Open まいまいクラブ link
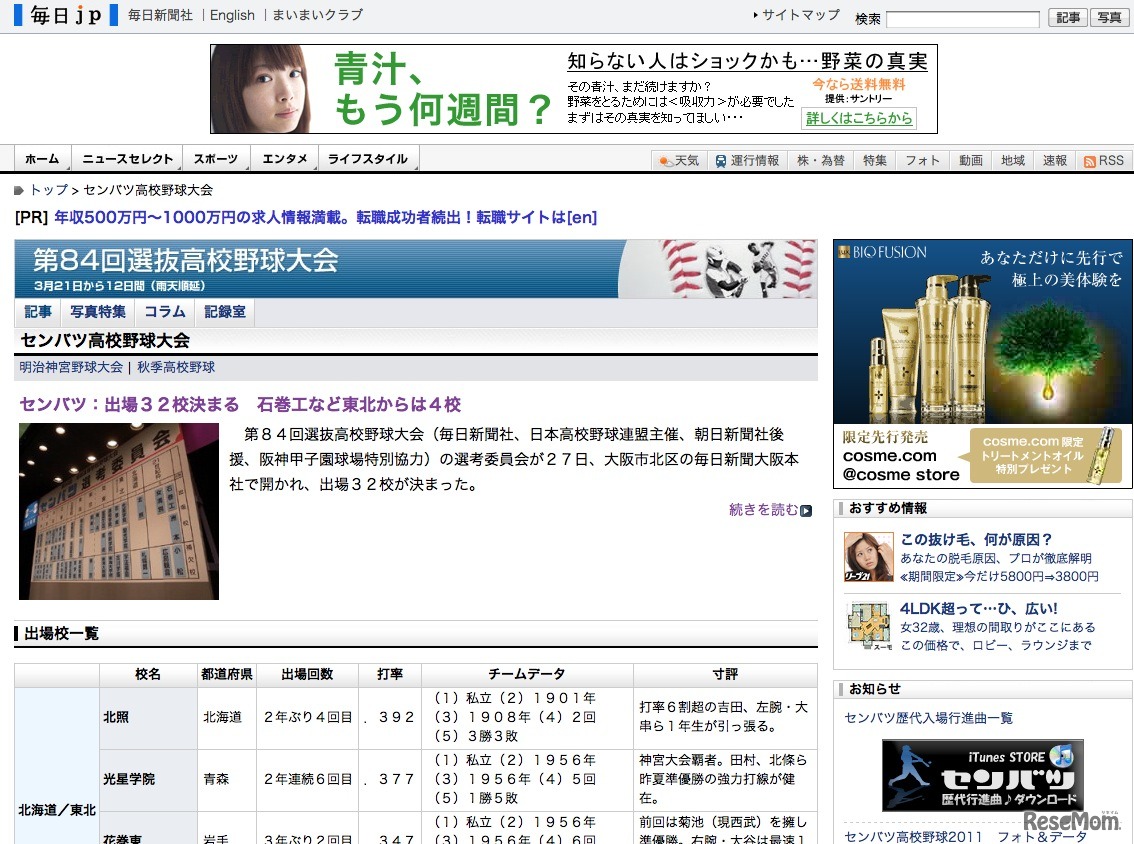Image resolution: width=1134 pixels, height=844 pixels. pyautogui.click(x=317, y=14)
